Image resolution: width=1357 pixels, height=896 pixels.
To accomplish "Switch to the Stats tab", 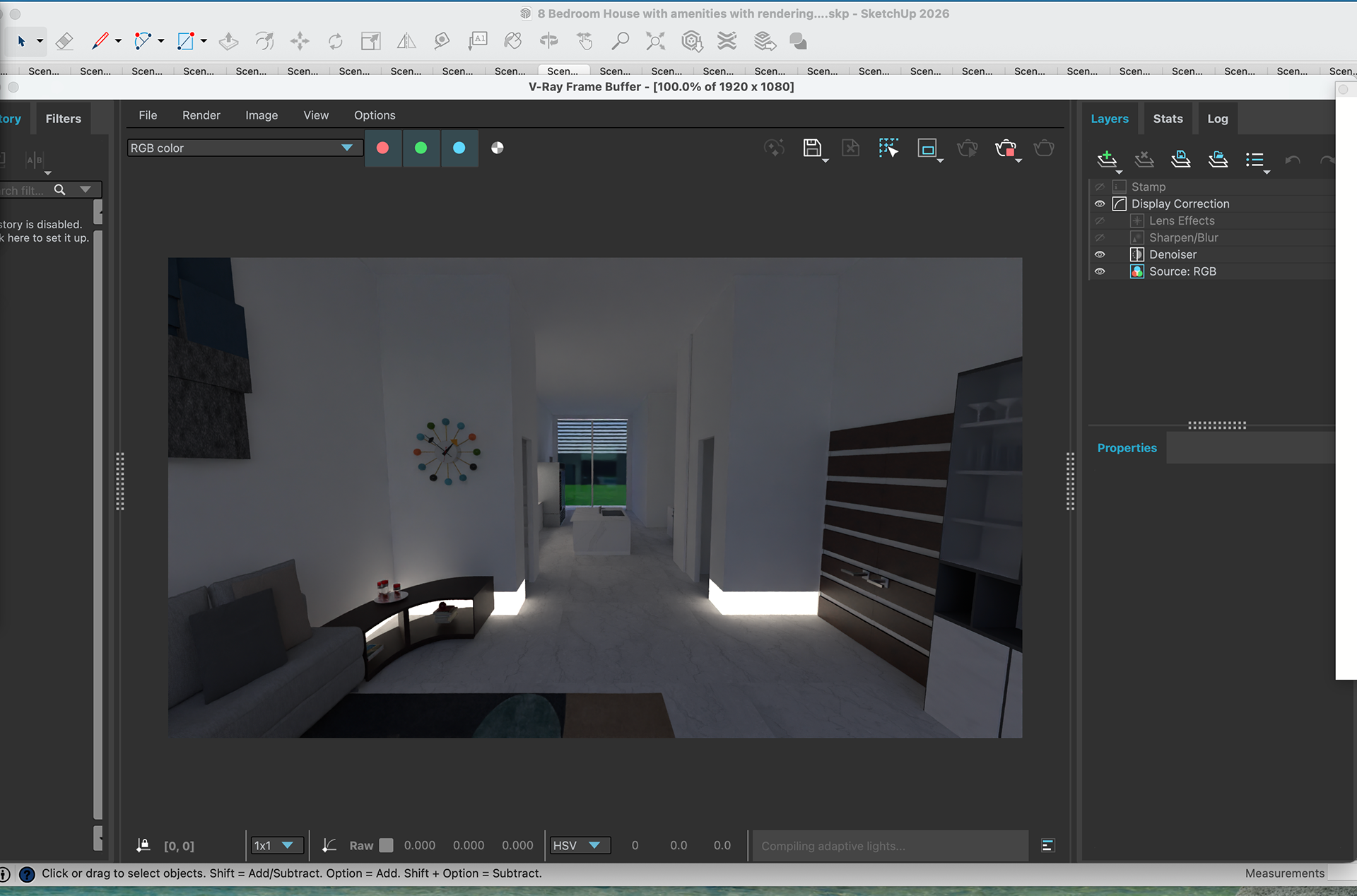I will coord(1168,119).
